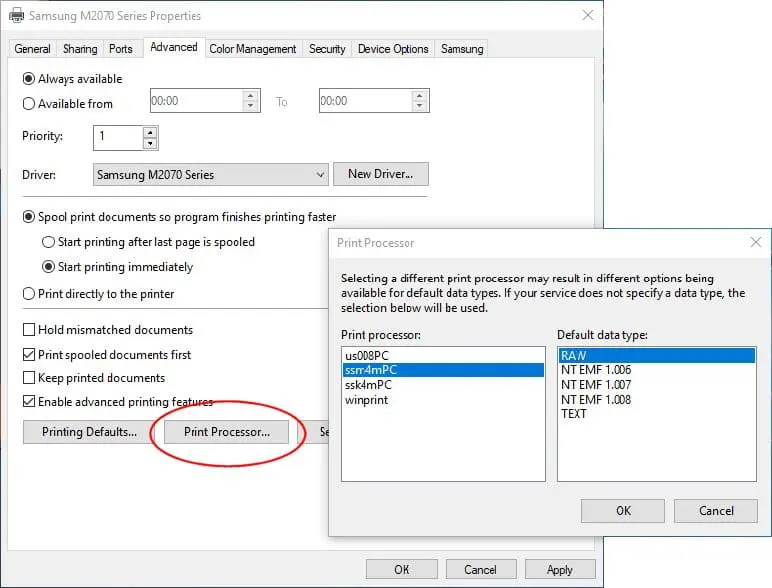Open the Samsung tab

(462, 49)
